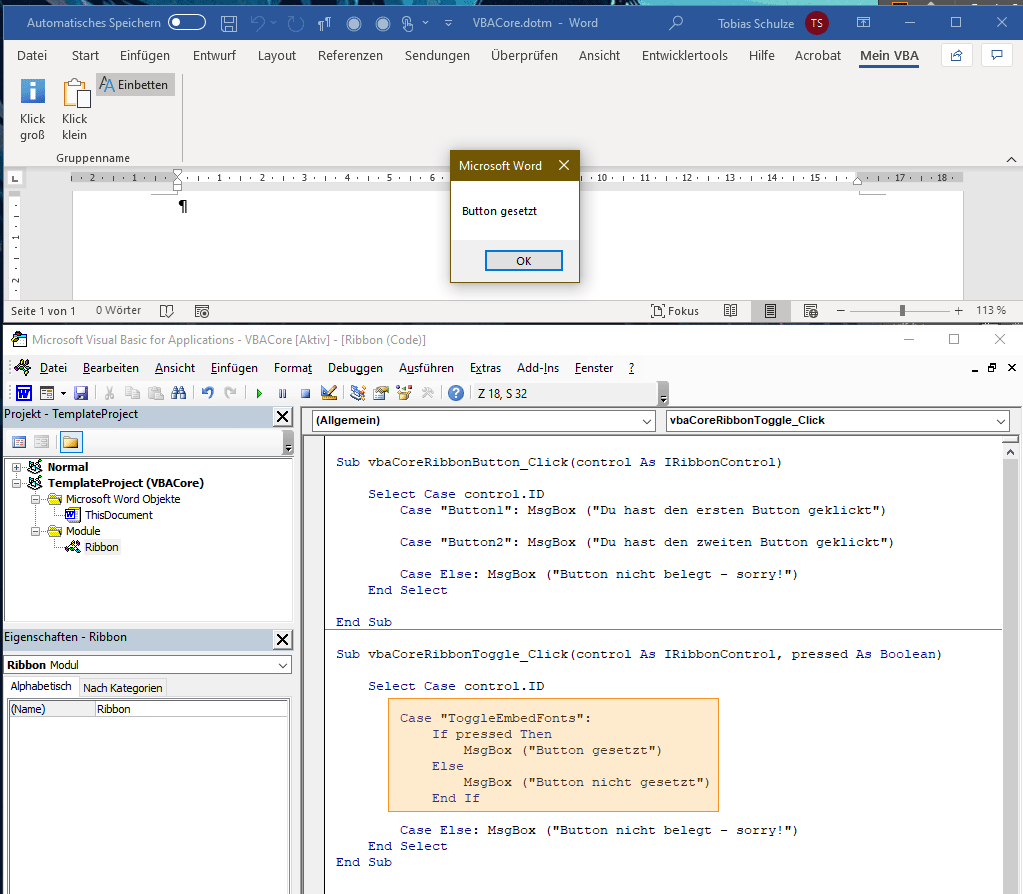
Task: Open Word search magnifier in title bar
Action: tap(676, 23)
